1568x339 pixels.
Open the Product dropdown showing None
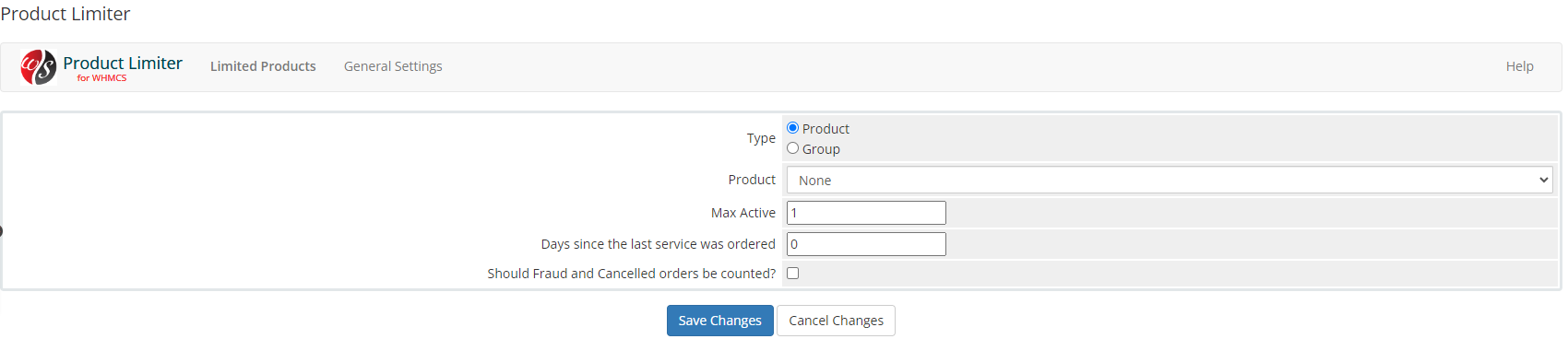point(1170,180)
